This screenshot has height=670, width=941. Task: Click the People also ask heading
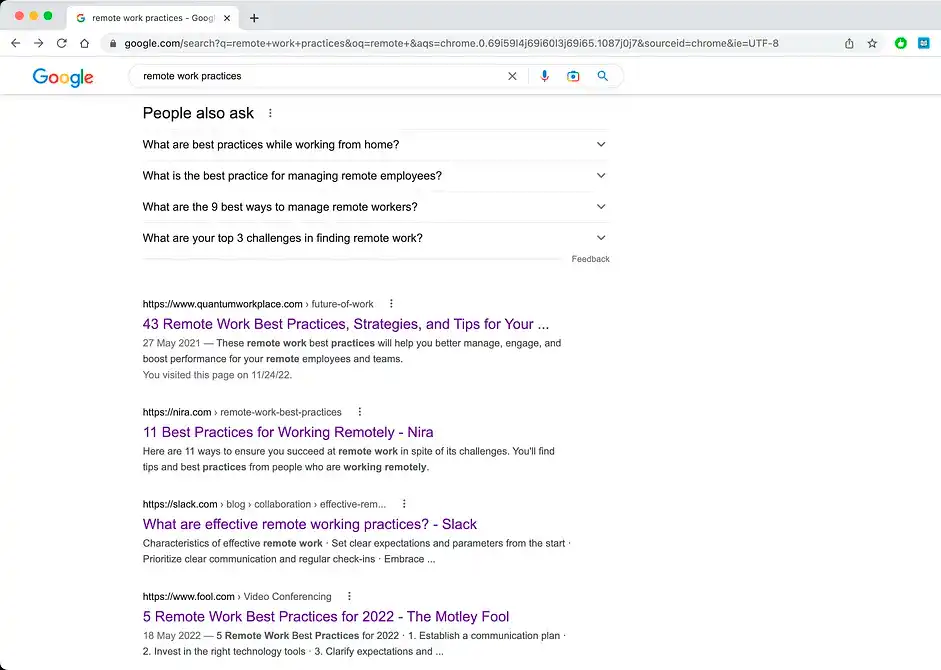[198, 113]
